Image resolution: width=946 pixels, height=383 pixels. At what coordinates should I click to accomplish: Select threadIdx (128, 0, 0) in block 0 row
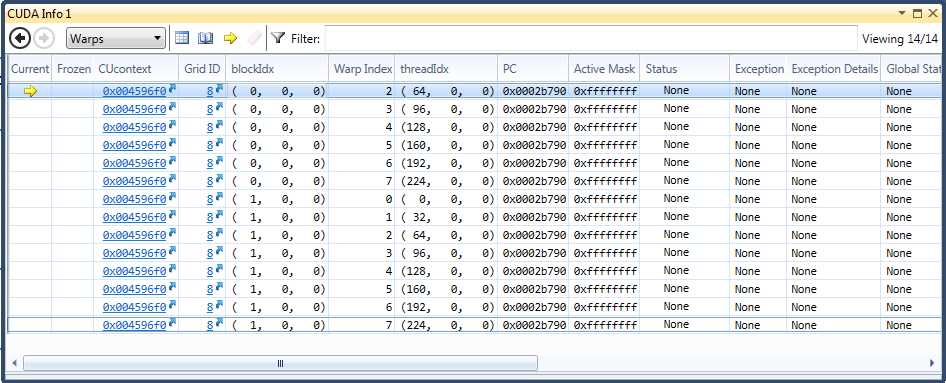(x=448, y=127)
